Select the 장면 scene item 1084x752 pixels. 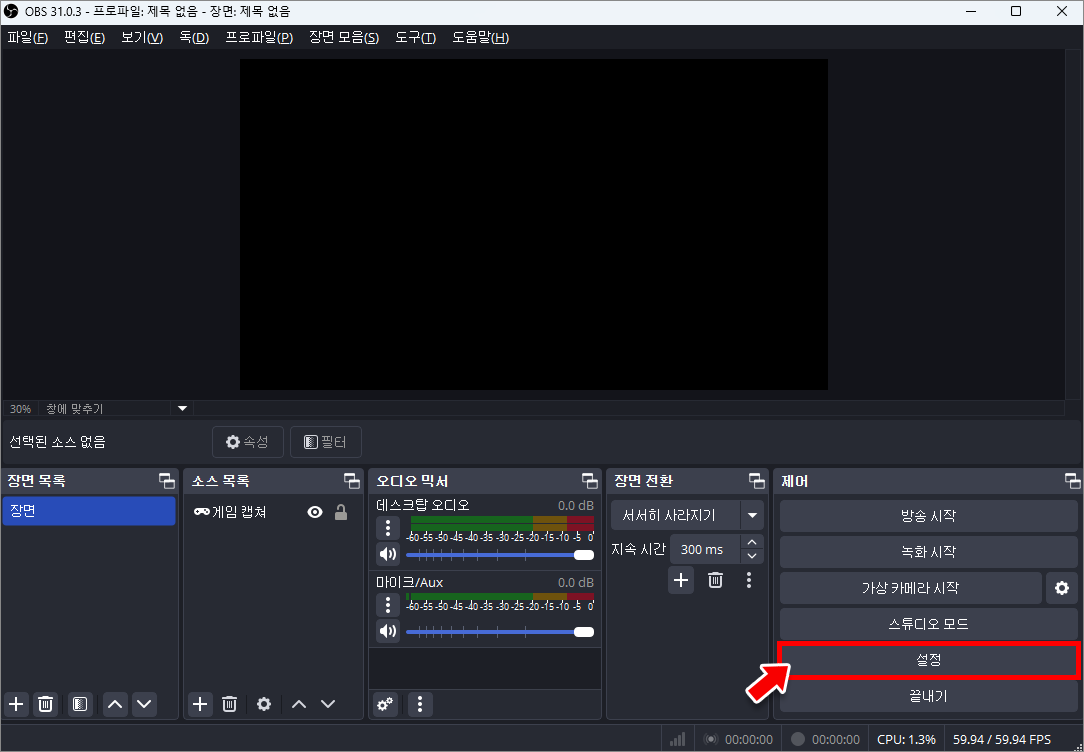pos(88,511)
